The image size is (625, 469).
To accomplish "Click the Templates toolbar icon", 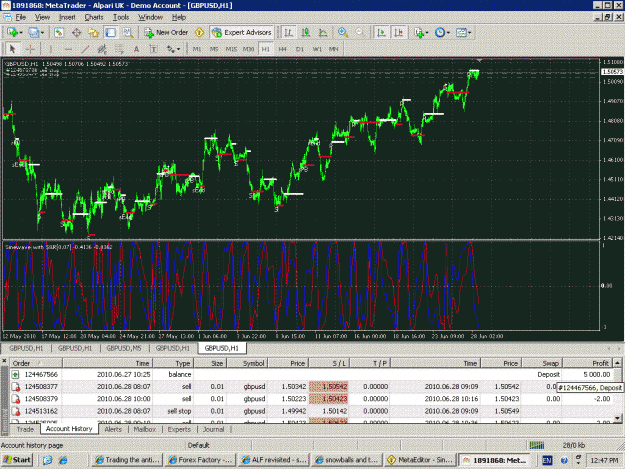I will [x=461, y=33].
